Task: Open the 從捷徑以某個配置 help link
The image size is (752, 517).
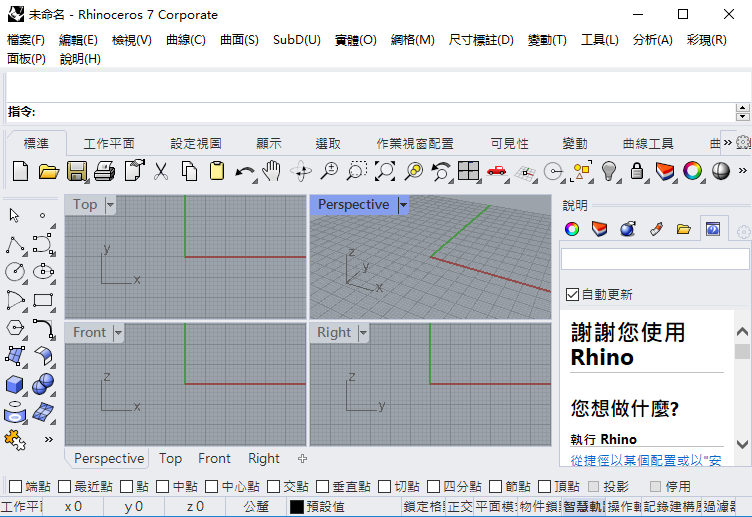Action: click(646, 460)
